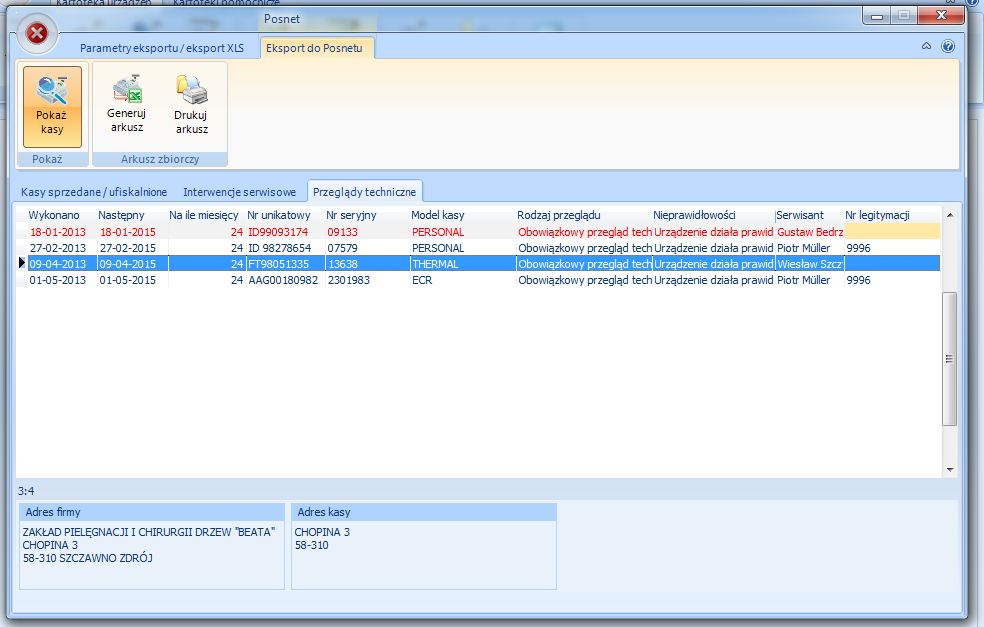The image size is (984, 627).
Task: Switch to Parametry eksportu / eksport XLS tab
Action: pos(162,48)
